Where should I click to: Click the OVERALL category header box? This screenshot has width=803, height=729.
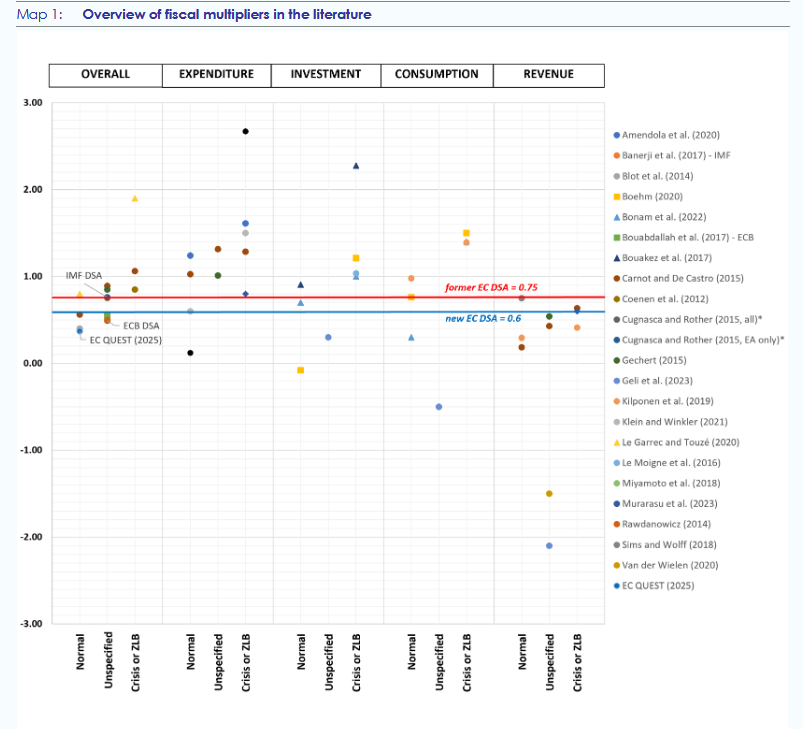pyautogui.click(x=105, y=75)
